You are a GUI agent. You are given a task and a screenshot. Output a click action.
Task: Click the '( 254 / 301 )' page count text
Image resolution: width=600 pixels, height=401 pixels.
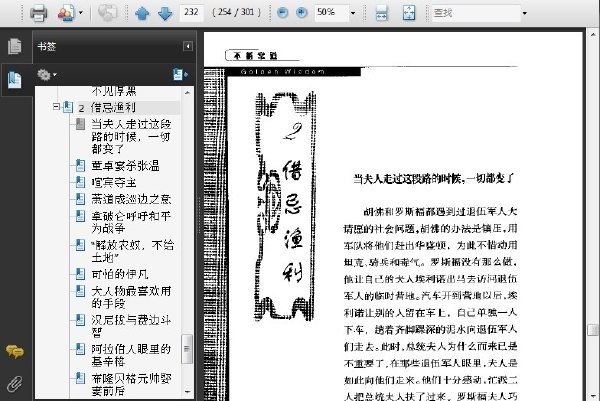236,12
